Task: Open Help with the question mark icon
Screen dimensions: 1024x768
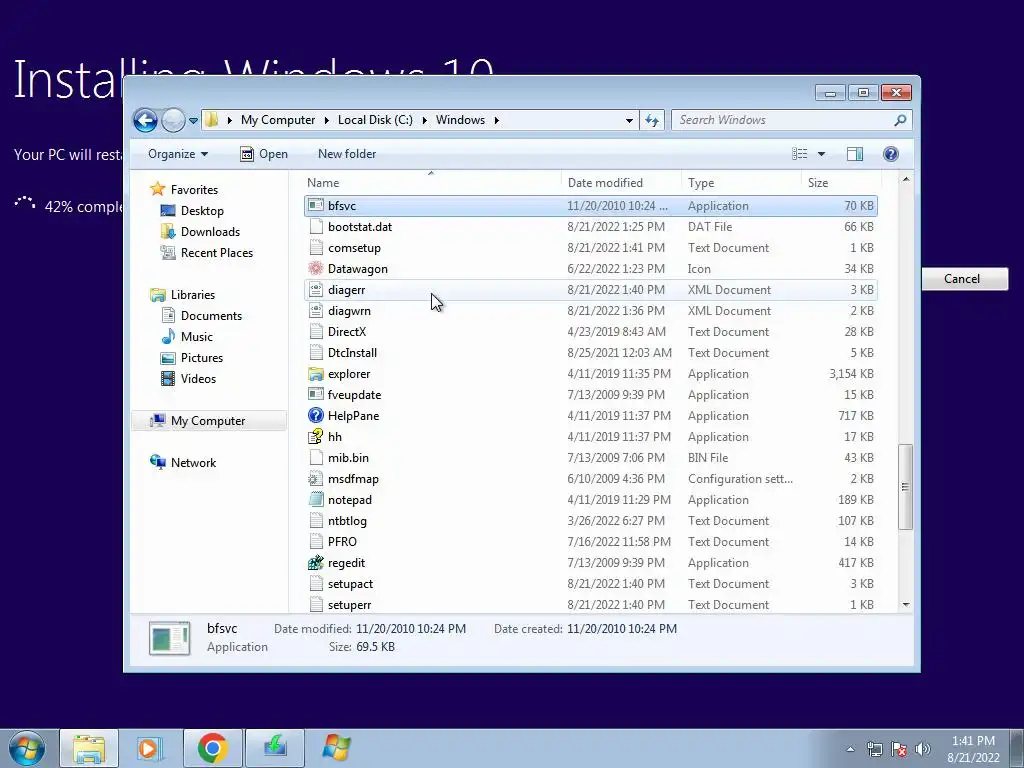Action: [x=890, y=154]
